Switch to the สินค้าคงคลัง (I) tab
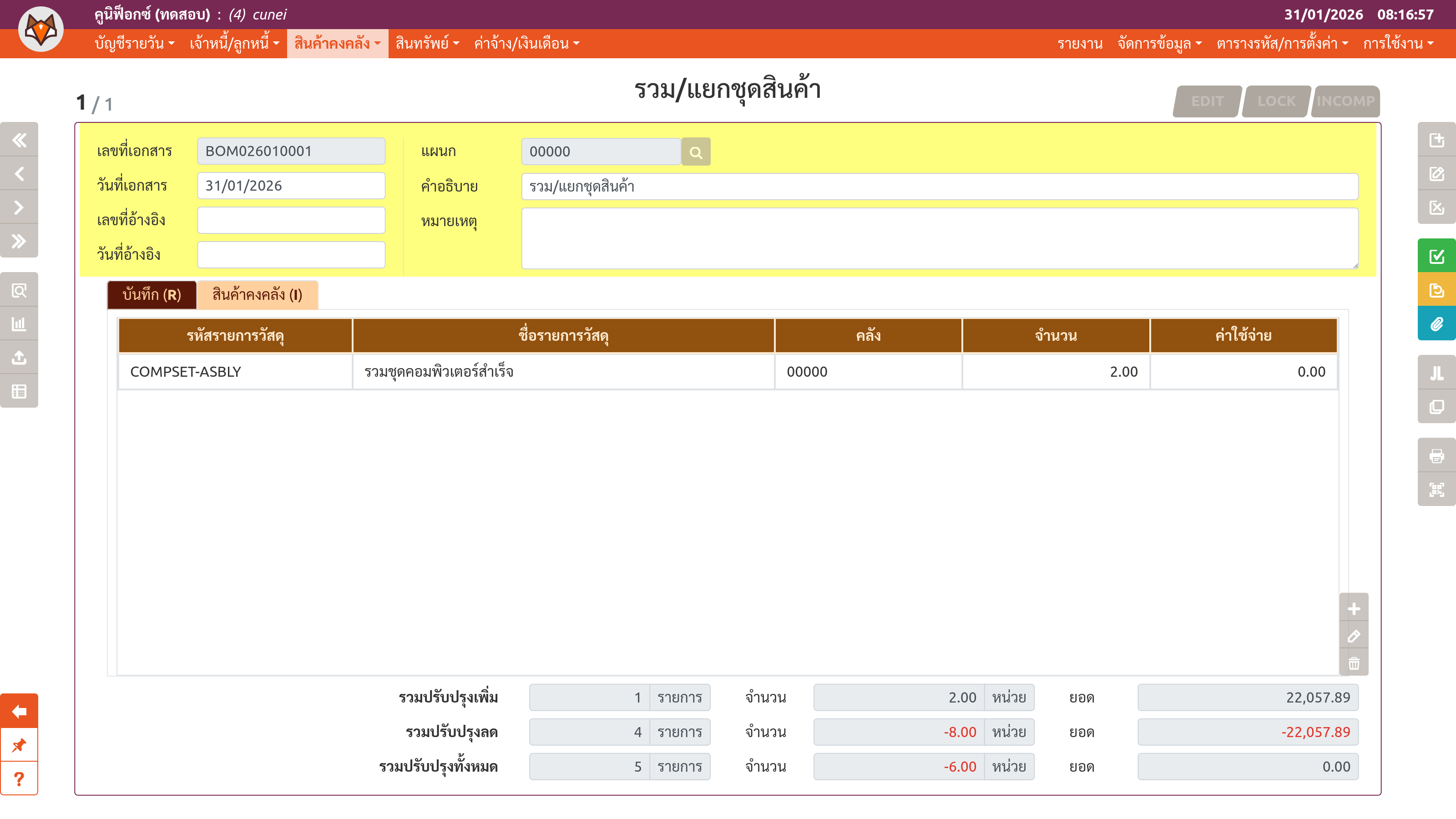 (x=257, y=295)
